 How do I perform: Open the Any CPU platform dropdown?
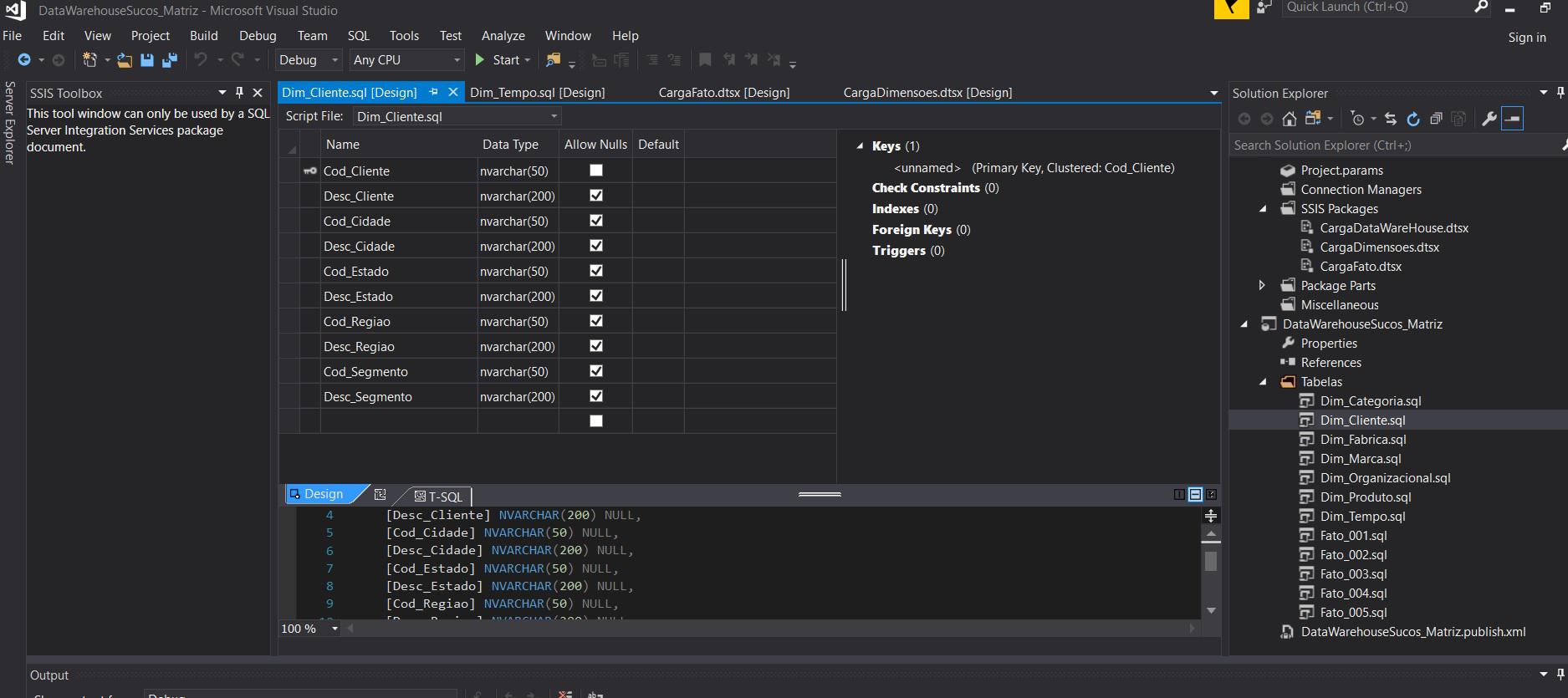coord(406,60)
